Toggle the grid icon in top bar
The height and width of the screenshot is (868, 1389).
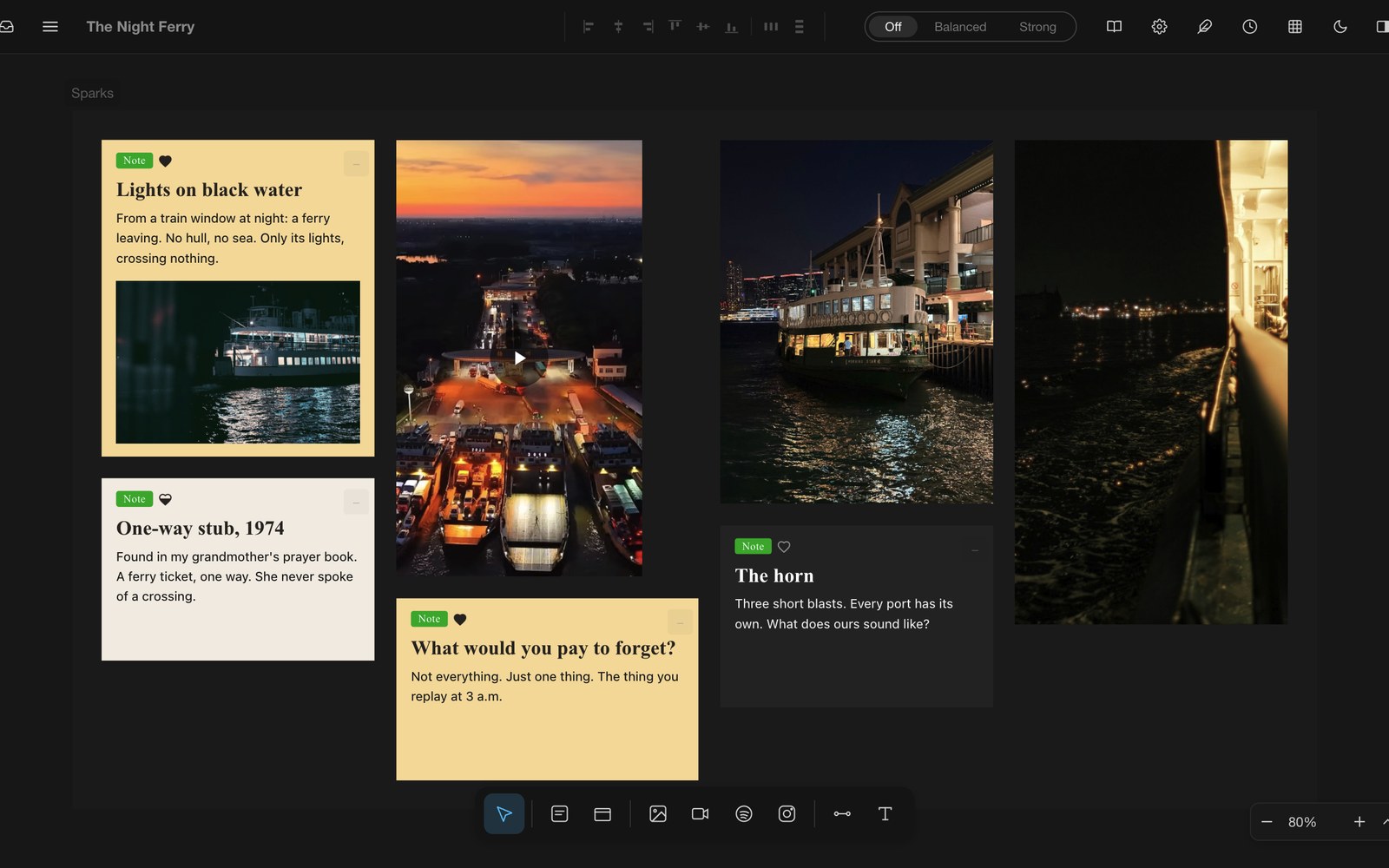coord(1294,27)
